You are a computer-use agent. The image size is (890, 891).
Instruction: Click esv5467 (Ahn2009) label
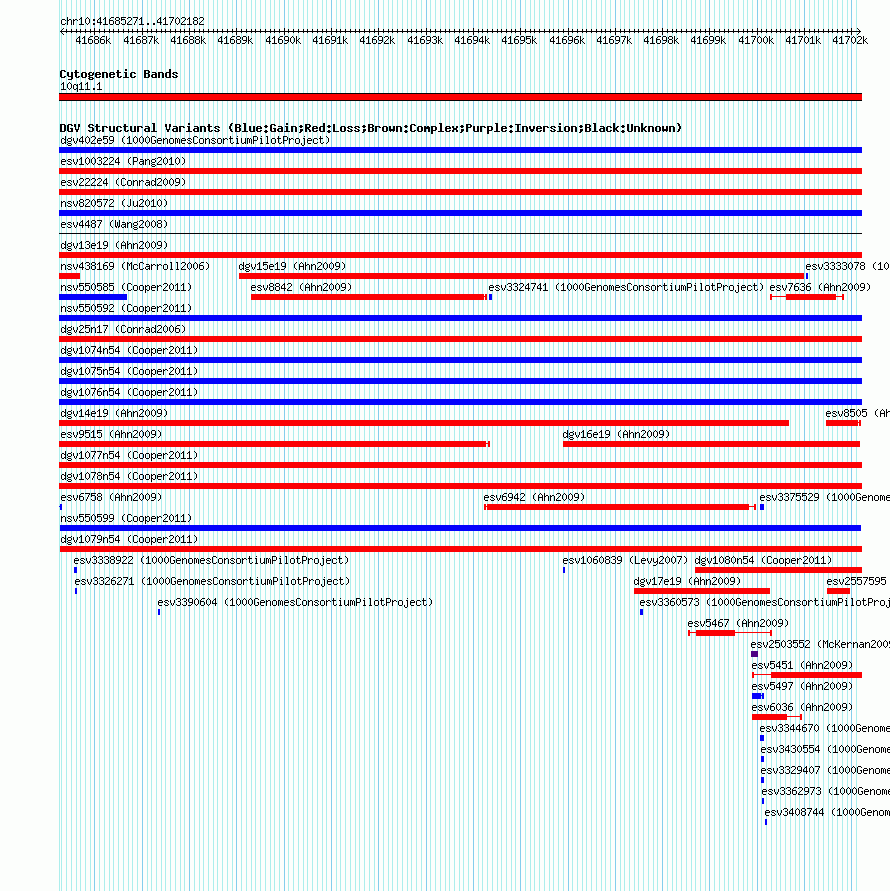tap(738, 624)
